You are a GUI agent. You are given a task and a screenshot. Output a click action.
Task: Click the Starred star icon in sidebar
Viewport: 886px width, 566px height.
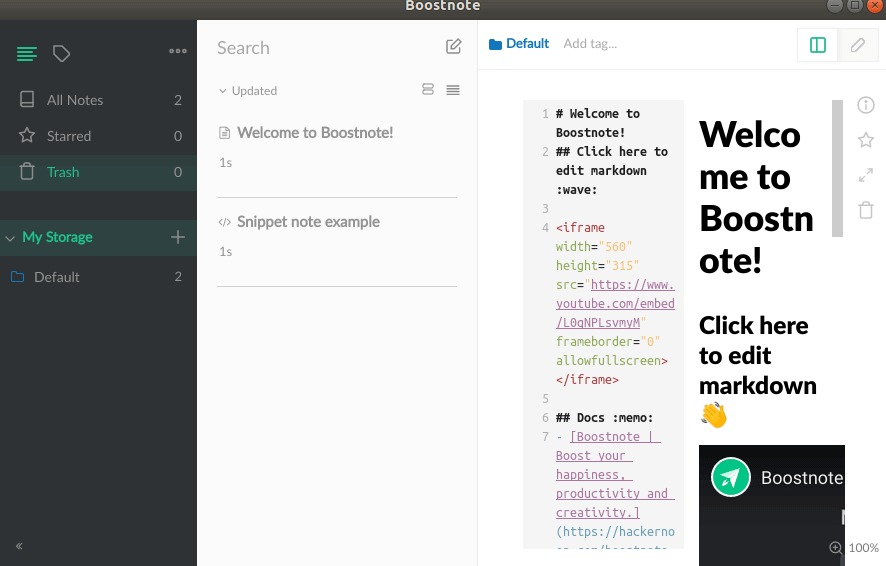(x=27, y=136)
